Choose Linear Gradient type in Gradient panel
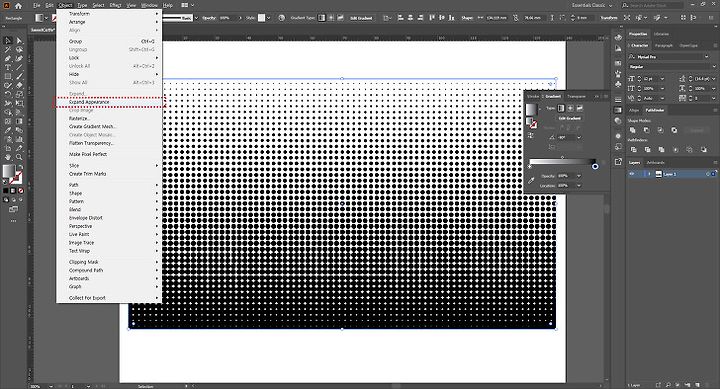Screen dimensions: 720x389 pyautogui.click(x=561, y=108)
